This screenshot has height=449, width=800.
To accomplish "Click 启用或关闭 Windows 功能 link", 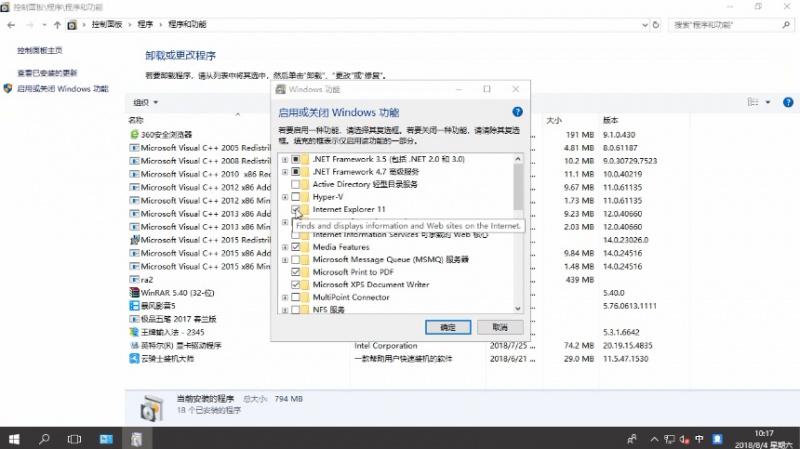I will (63, 89).
